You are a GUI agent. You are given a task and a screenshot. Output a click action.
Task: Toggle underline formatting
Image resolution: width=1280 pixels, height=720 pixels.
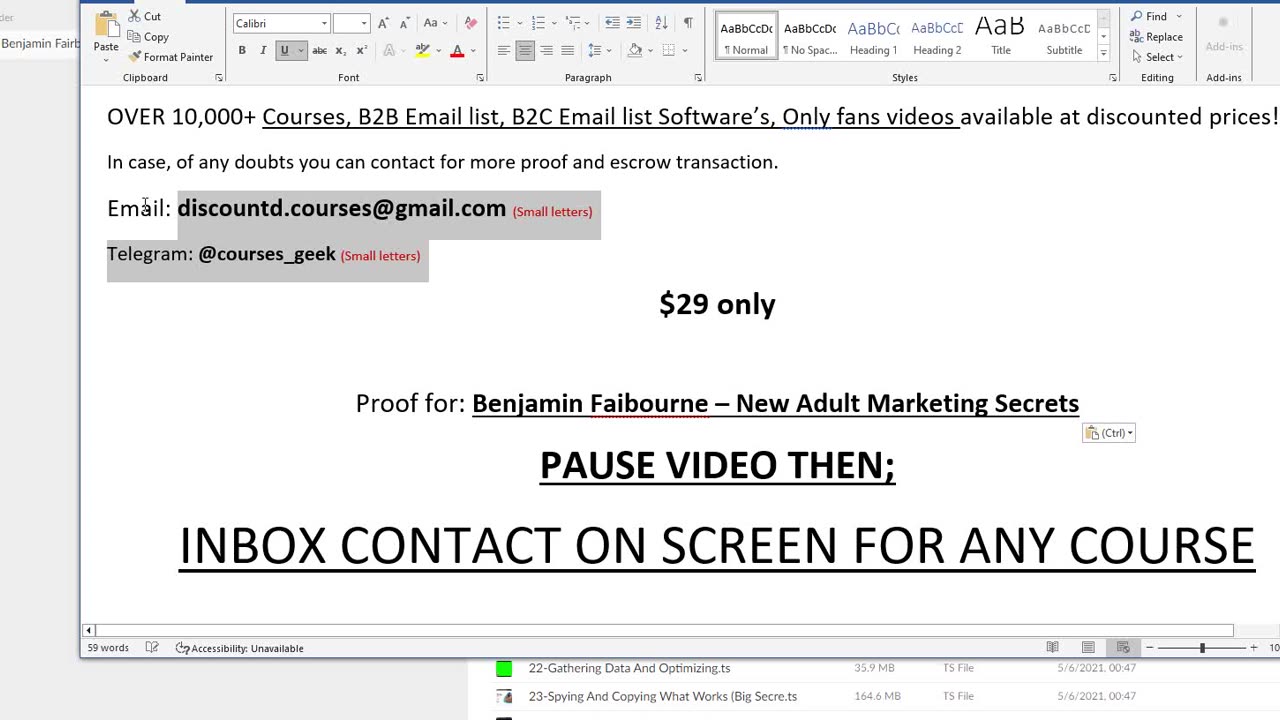284,50
